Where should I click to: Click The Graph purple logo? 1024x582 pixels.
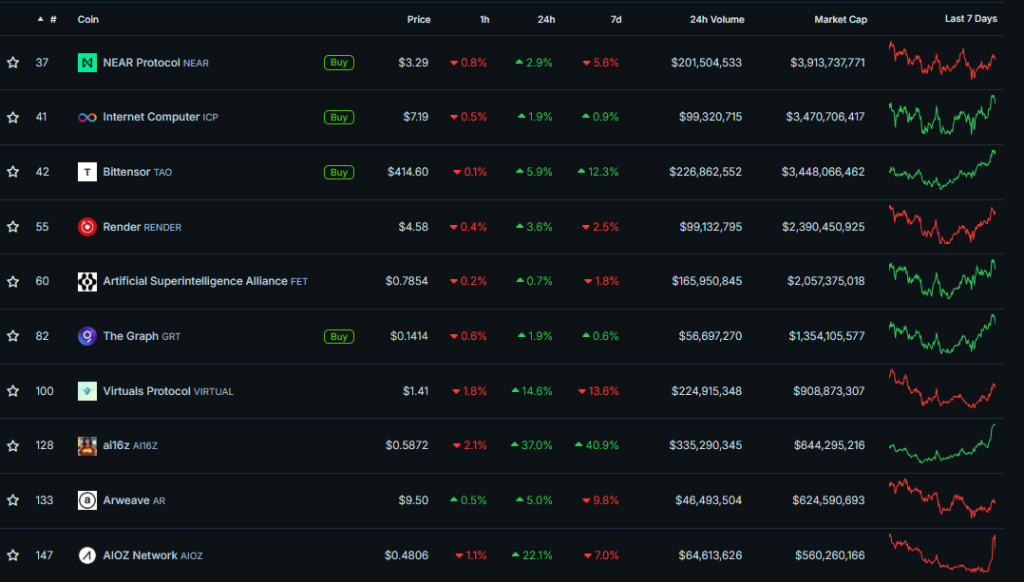pyautogui.click(x=87, y=336)
